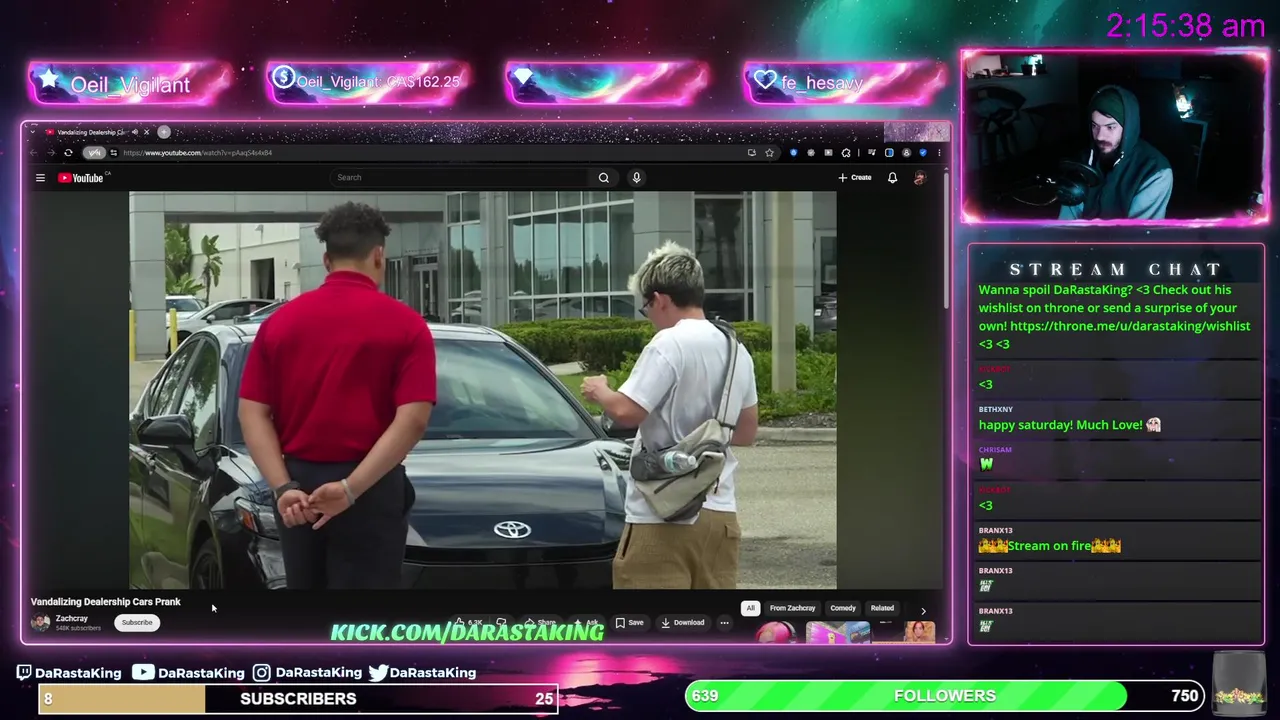Open the tab search dropdown arrow
The height and width of the screenshot is (720, 1280).
(33, 131)
